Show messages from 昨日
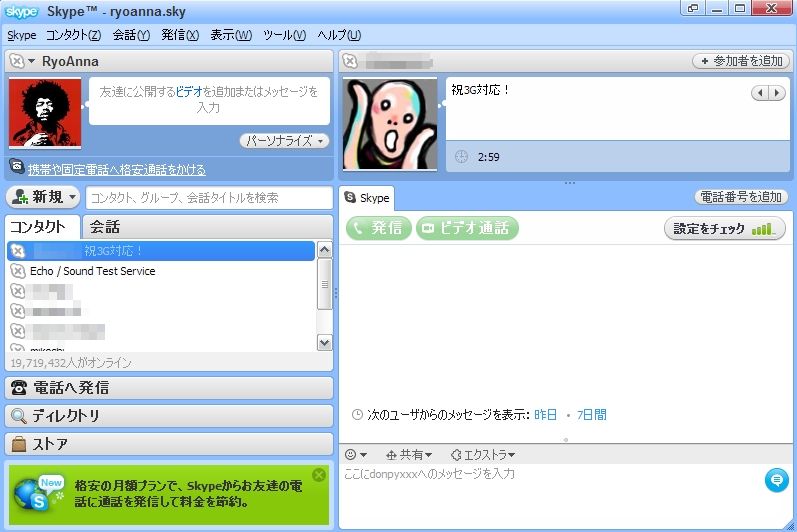 click(x=545, y=415)
